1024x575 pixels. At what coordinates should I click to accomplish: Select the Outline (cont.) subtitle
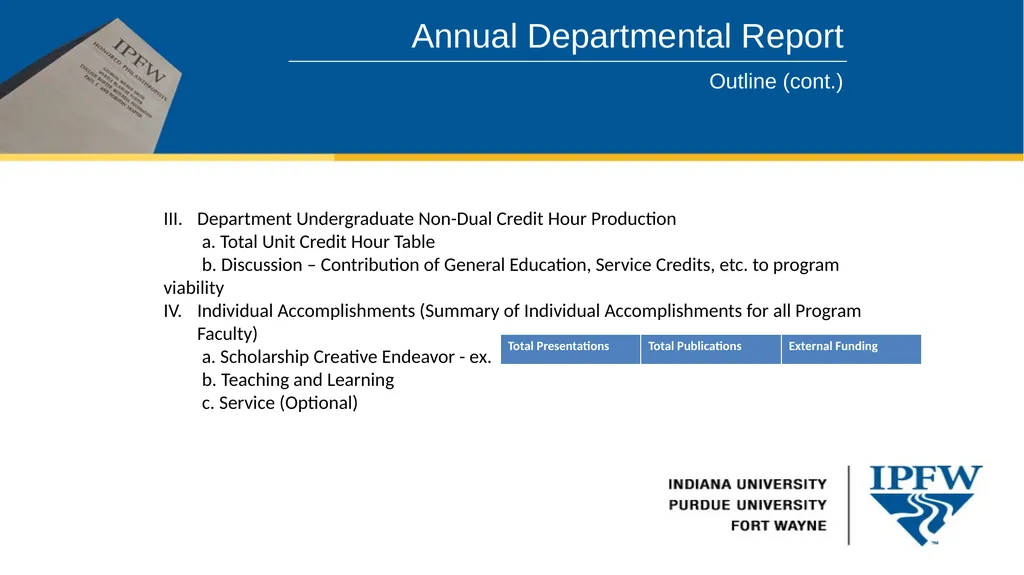coord(776,82)
